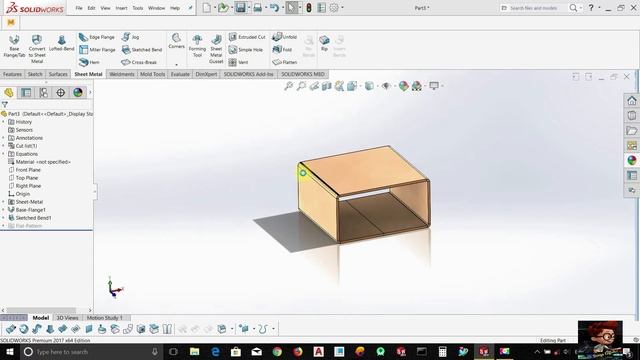Open the DisplayManager panel tab
Viewport: 640px width, 360px height.
tap(78, 93)
